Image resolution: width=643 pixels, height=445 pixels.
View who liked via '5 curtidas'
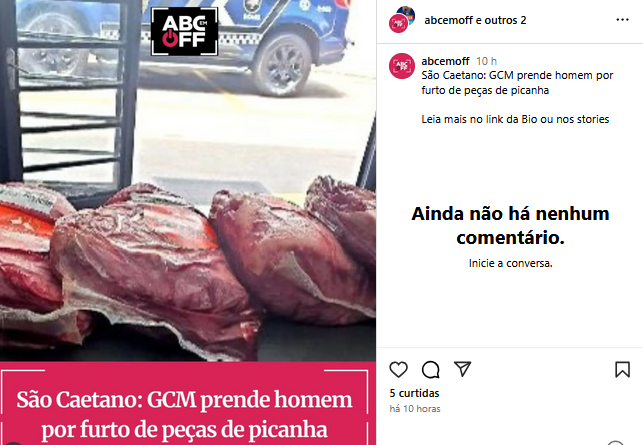tap(414, 393)
